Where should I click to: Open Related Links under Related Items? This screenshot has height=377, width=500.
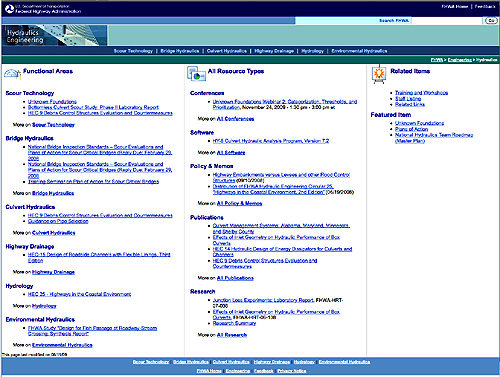coord(410,105)
